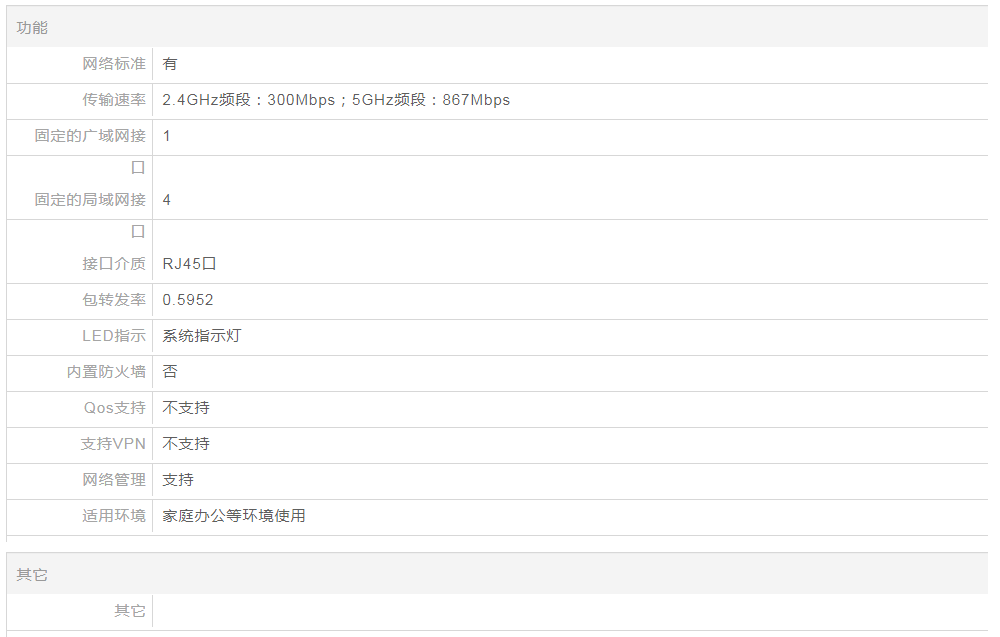This screenshot has height=637, width=1000.
Task: Click the 传输速率 label
Action: (113, 100)
